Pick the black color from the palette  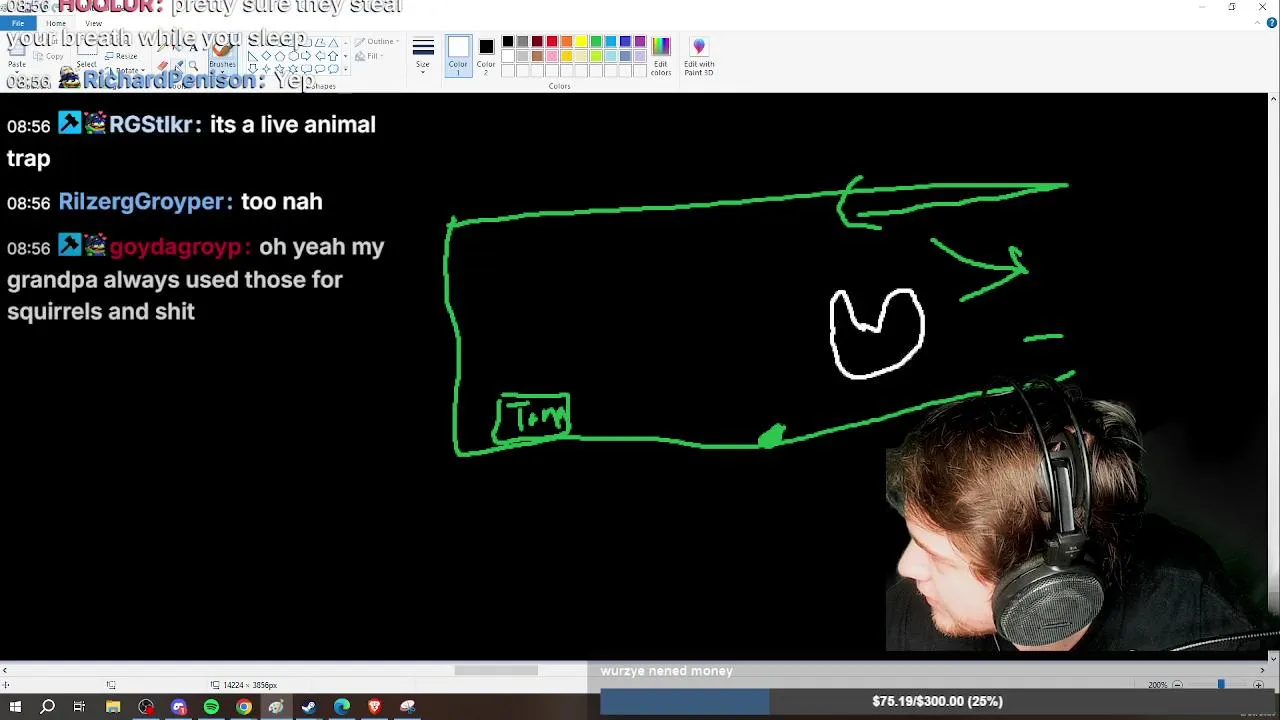[x=507, y=41]
